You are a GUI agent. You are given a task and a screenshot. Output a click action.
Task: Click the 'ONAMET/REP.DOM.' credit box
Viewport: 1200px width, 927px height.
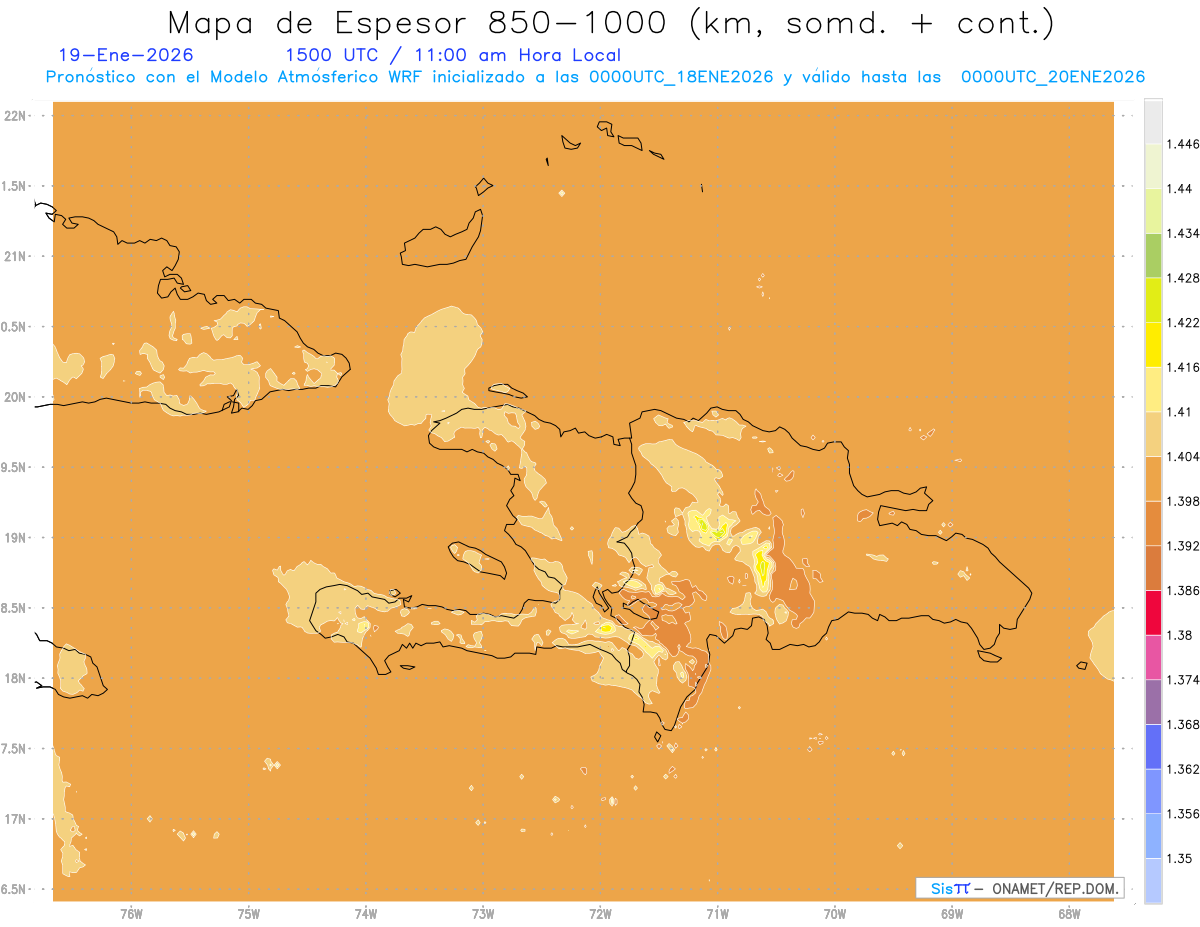point(1019,888)
